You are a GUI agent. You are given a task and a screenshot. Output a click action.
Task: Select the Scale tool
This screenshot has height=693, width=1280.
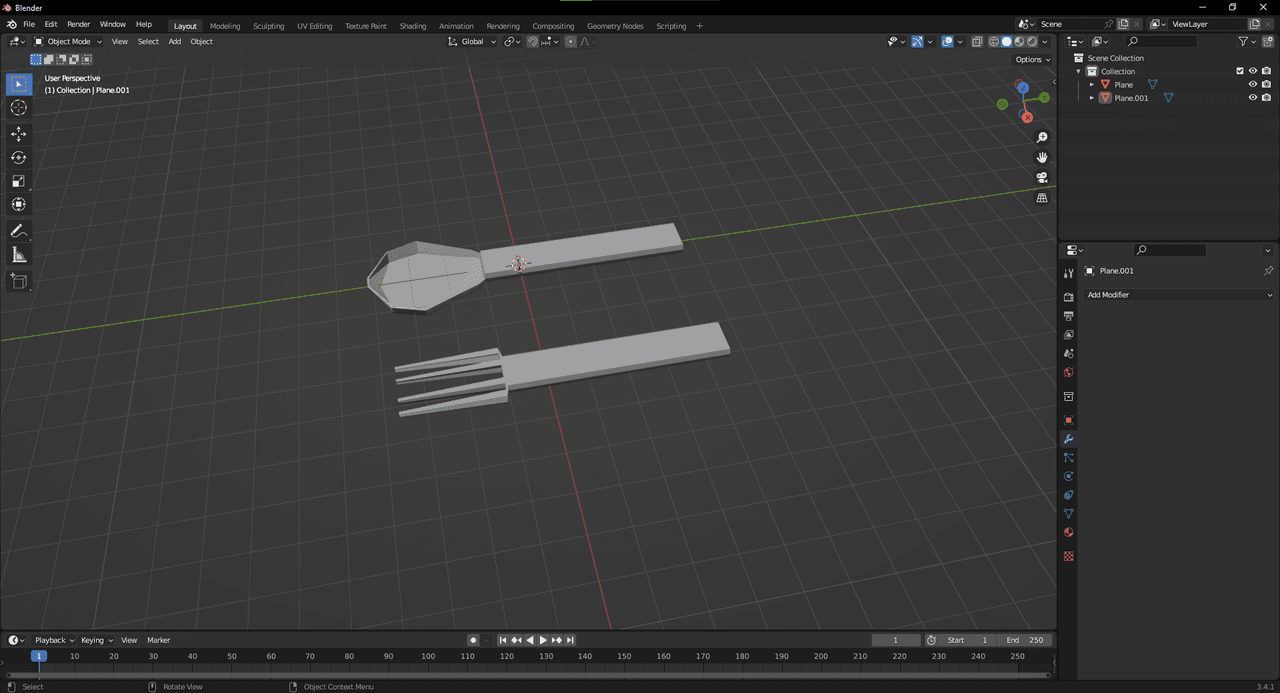pos(18,181)
